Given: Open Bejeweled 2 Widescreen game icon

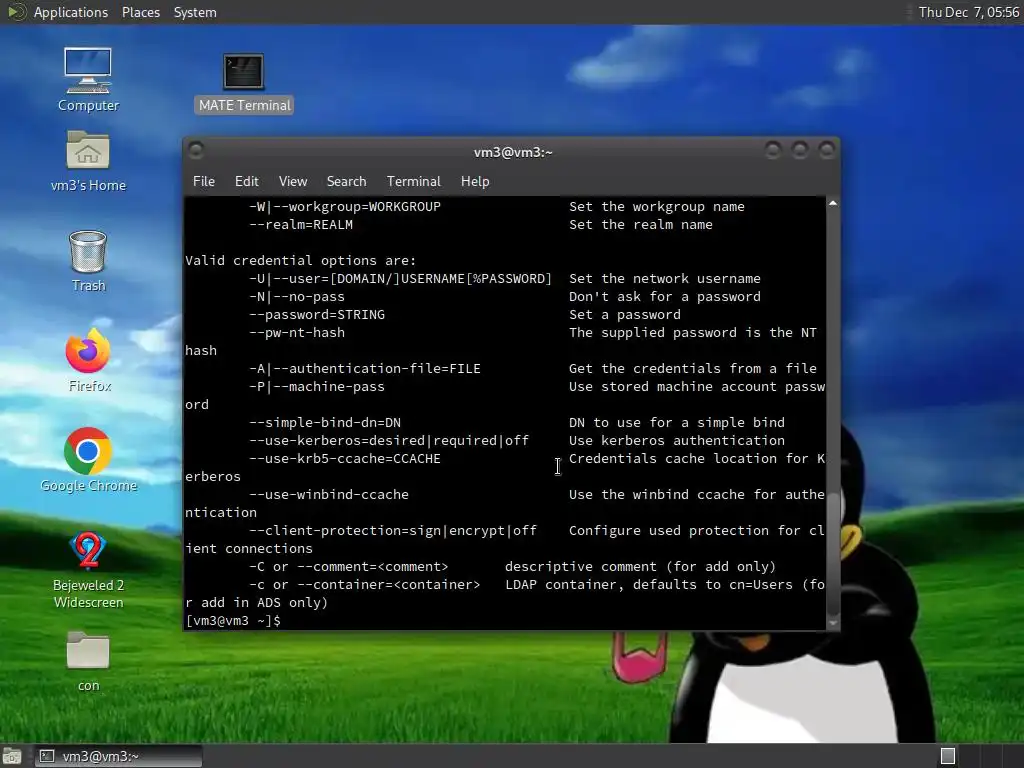Looking at the screenshot, I should (x=88, y=570).
